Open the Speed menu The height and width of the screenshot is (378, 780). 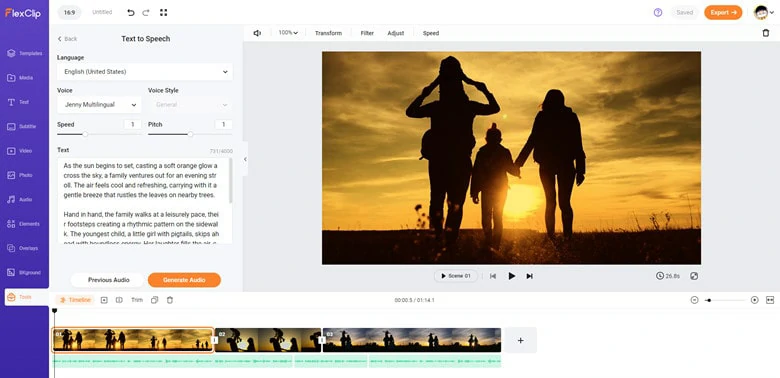point(431,33)
